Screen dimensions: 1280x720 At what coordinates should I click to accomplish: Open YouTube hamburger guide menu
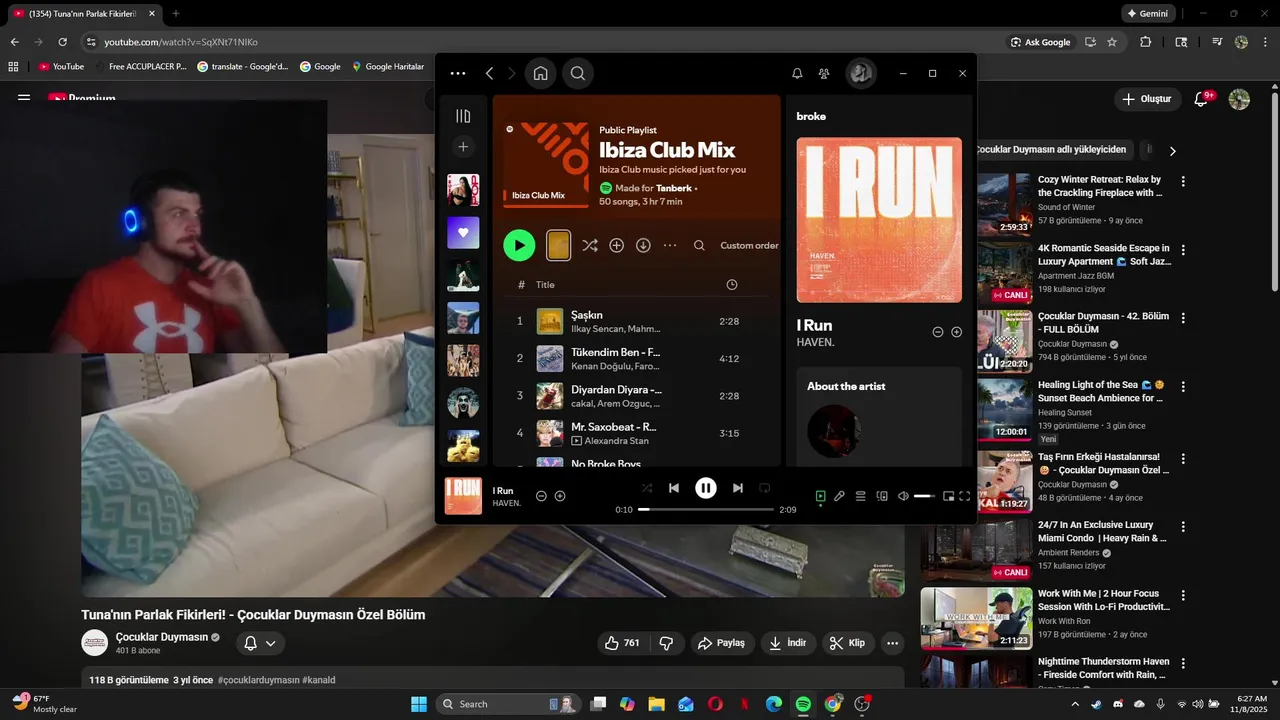pos(24,99)
